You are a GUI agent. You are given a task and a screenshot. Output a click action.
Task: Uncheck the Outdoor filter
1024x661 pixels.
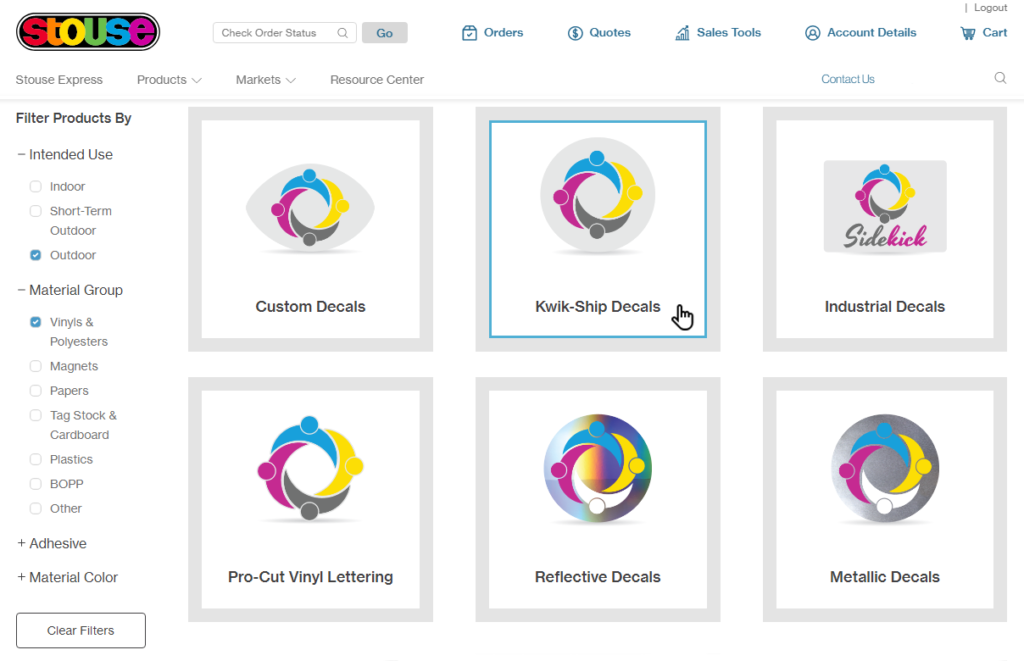[x=36, y=255]
